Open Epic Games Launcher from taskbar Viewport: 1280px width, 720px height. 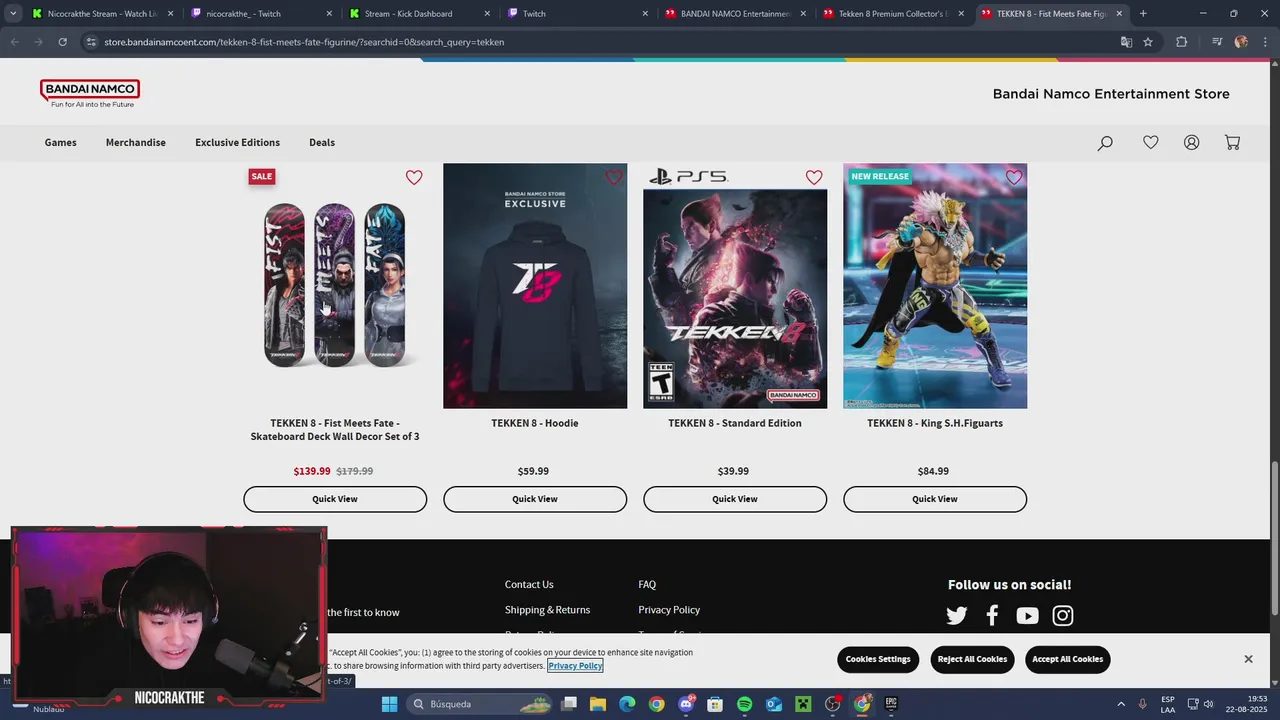pyautogui.click(x=891, y=704)
